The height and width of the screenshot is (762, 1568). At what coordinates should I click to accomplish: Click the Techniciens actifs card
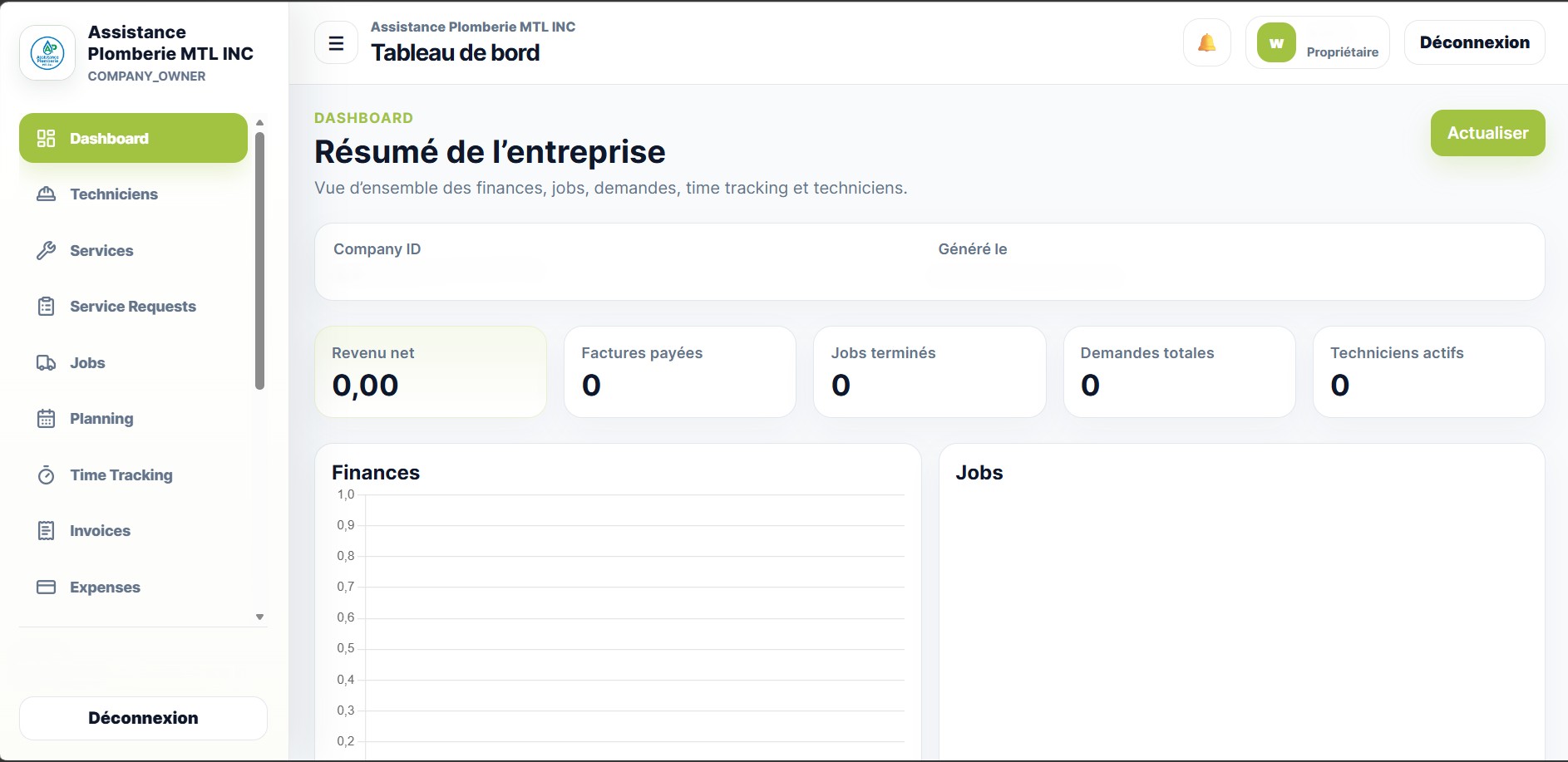[1428, 371]
